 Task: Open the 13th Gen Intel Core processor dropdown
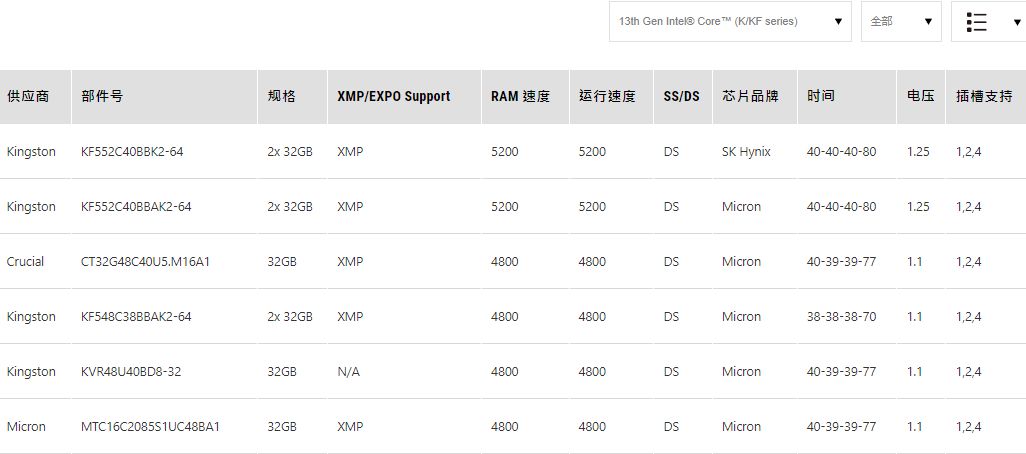(730, 21)
